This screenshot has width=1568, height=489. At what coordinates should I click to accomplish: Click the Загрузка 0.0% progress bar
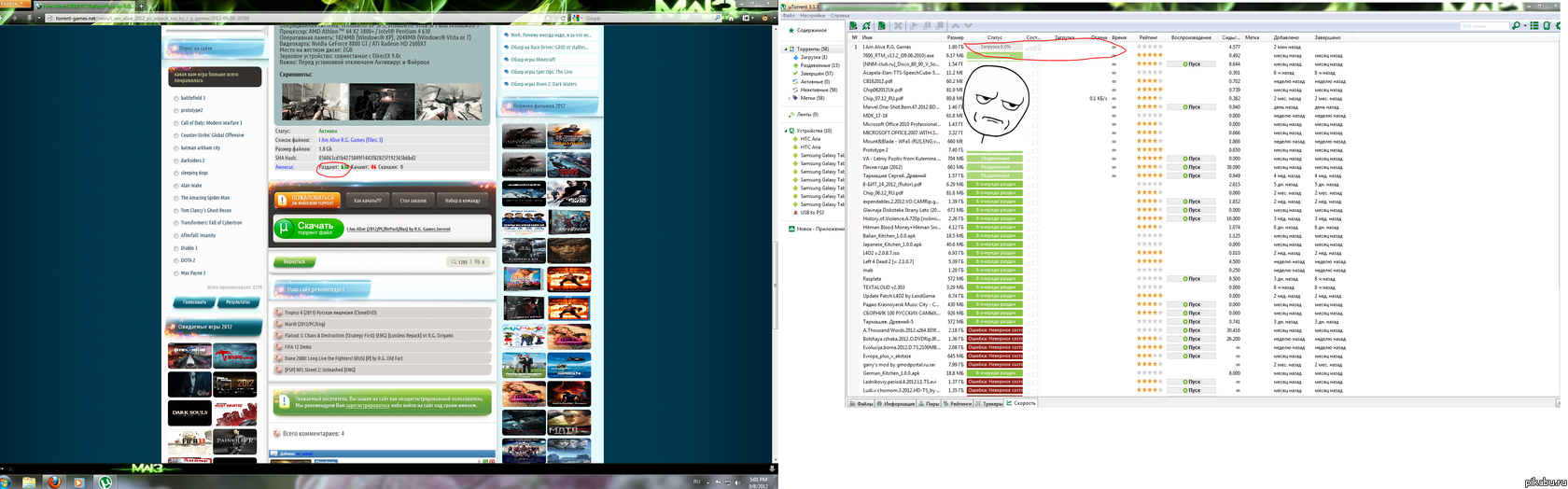[995, 47]
